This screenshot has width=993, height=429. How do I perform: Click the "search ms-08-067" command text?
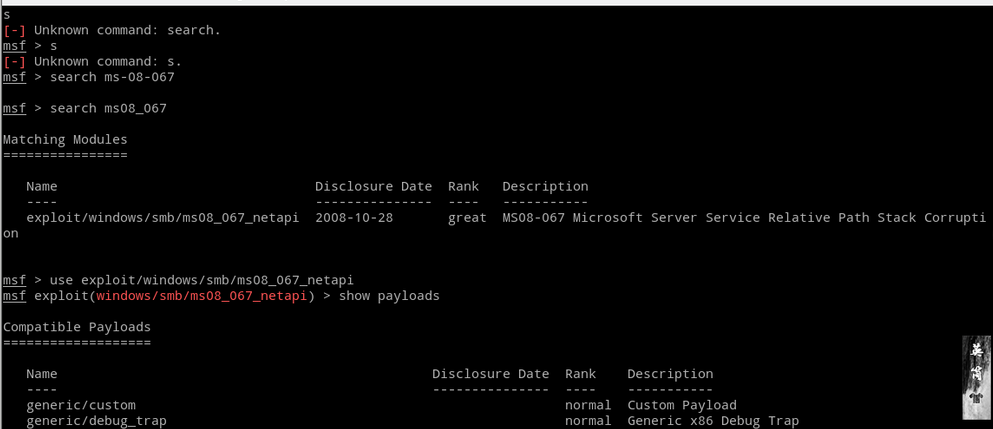pos(112,77)
